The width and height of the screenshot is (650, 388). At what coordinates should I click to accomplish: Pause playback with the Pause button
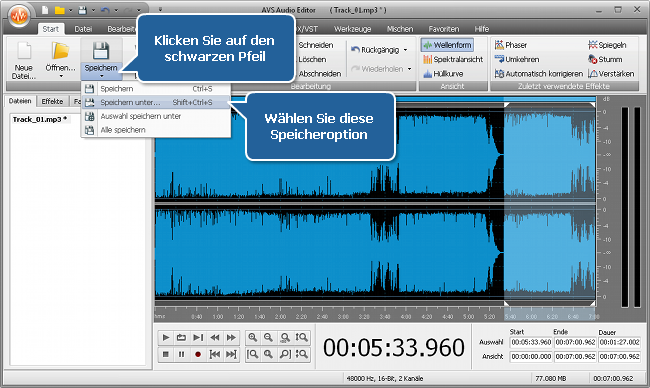coord(181,354)
